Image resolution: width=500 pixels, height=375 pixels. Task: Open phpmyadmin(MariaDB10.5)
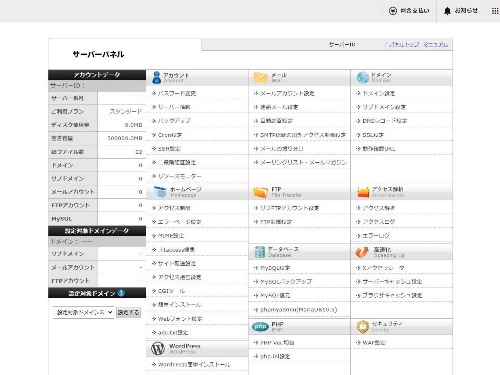pyautogui.click(x=299, y=310)
